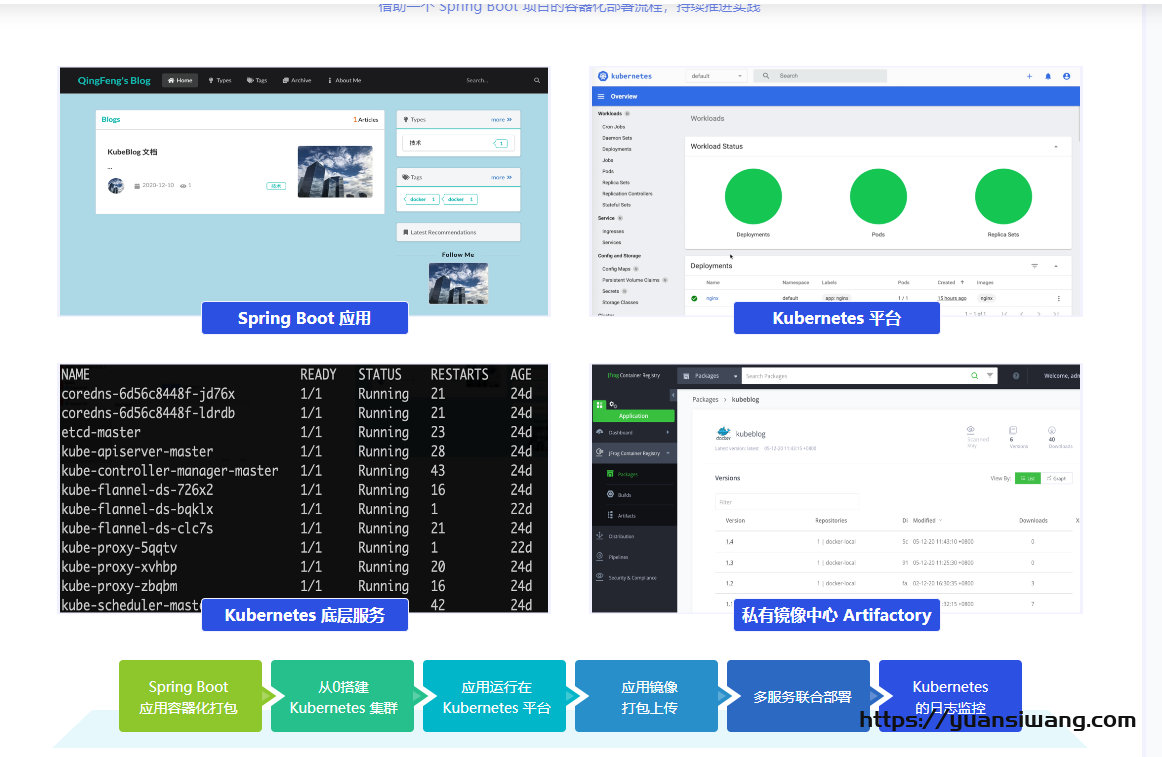Select the Application grid icon in Artifactory sidebar

[x=600, y=405]
